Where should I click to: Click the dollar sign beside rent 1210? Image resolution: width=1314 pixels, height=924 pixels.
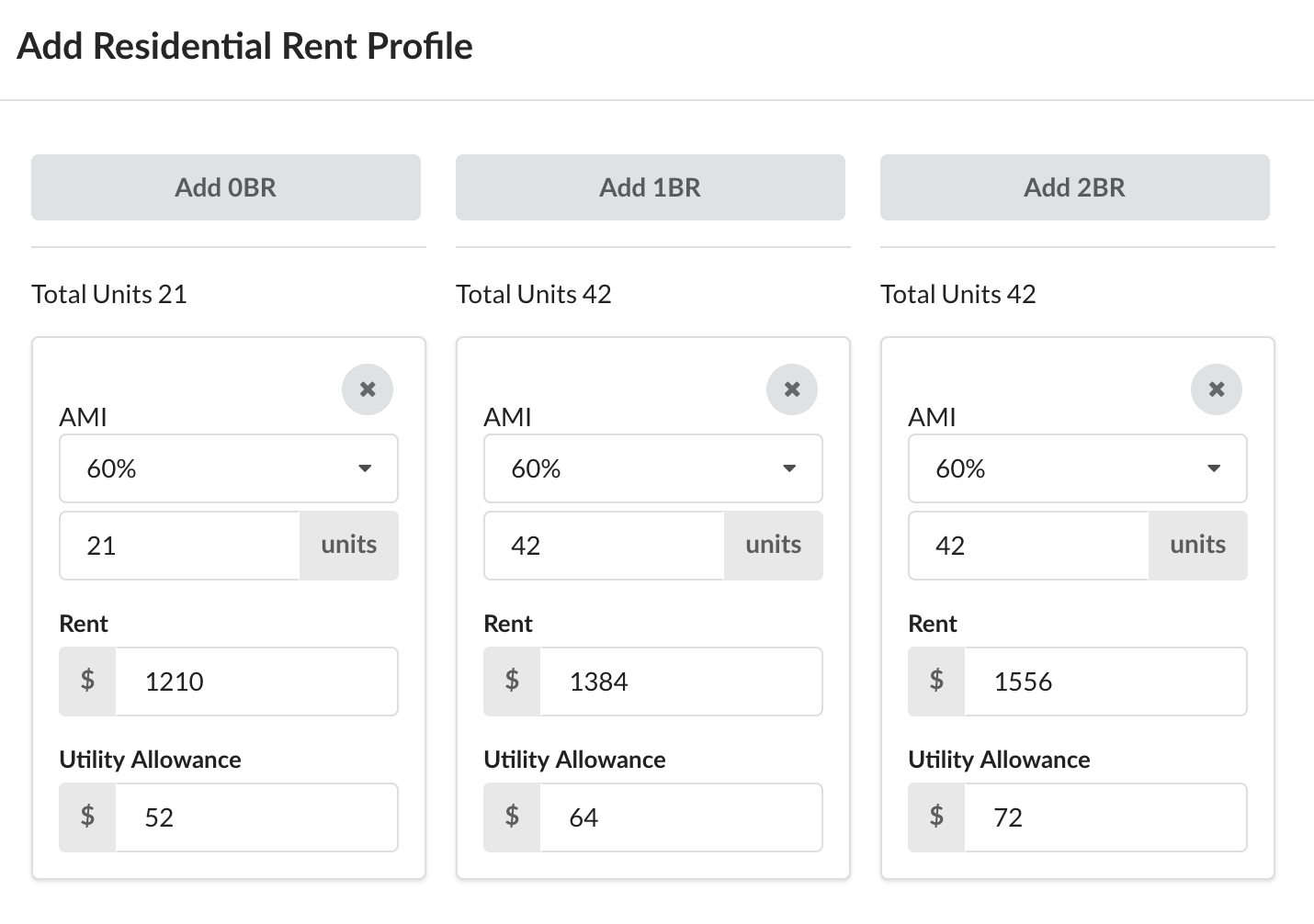coord(87,682)
